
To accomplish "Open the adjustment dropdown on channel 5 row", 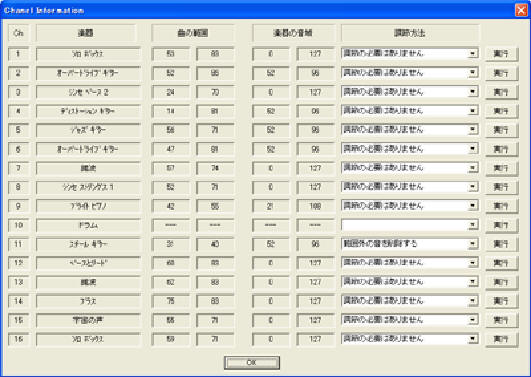I will tap(410, 129).
